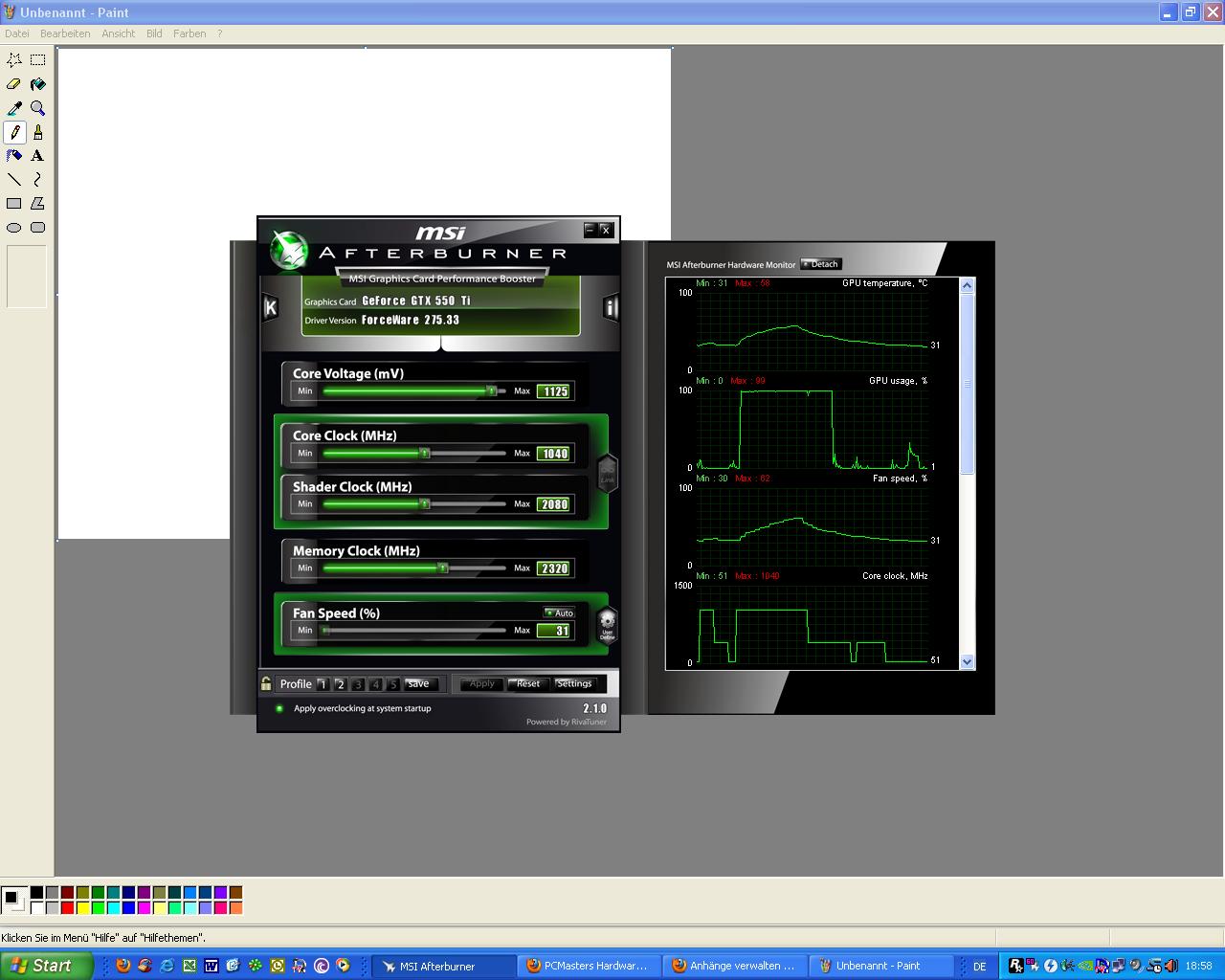Viewport: 1225px width, 980px height.
Task: Select profile slot 1
Action: click(x=323, y=684)
